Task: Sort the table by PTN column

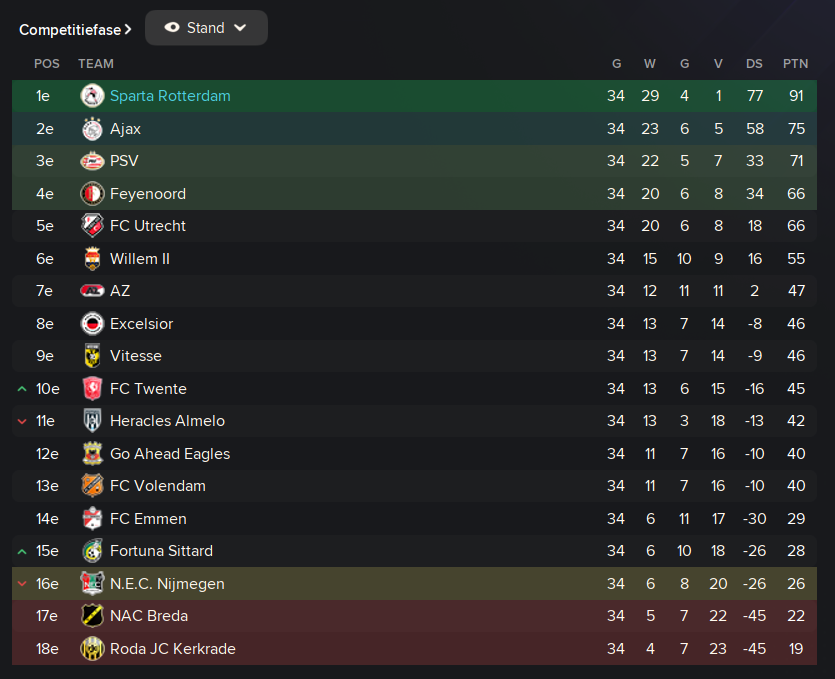Action: [x=795, y=64]
